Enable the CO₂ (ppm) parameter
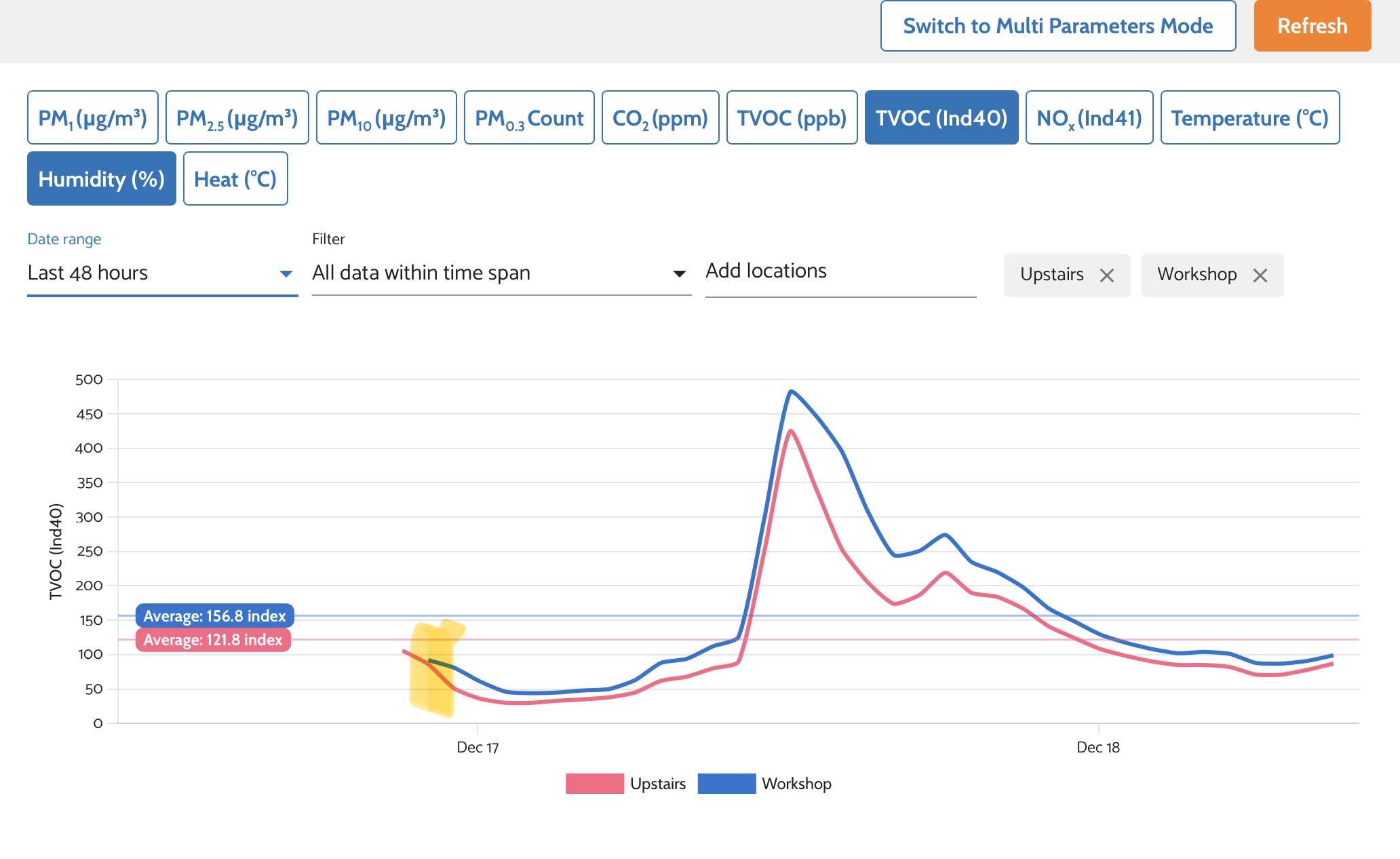Image resolution: width=1400 pixels, height=859 pixels. pos(660,118)
